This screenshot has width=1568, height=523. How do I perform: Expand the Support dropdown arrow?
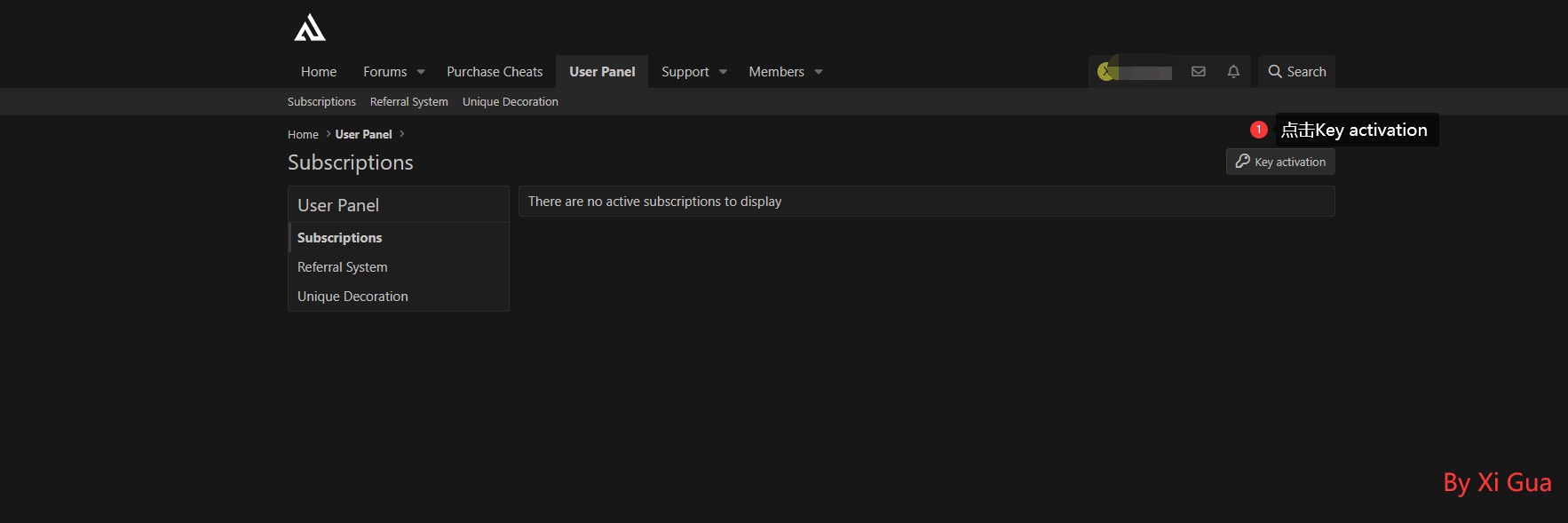[723, 72]
